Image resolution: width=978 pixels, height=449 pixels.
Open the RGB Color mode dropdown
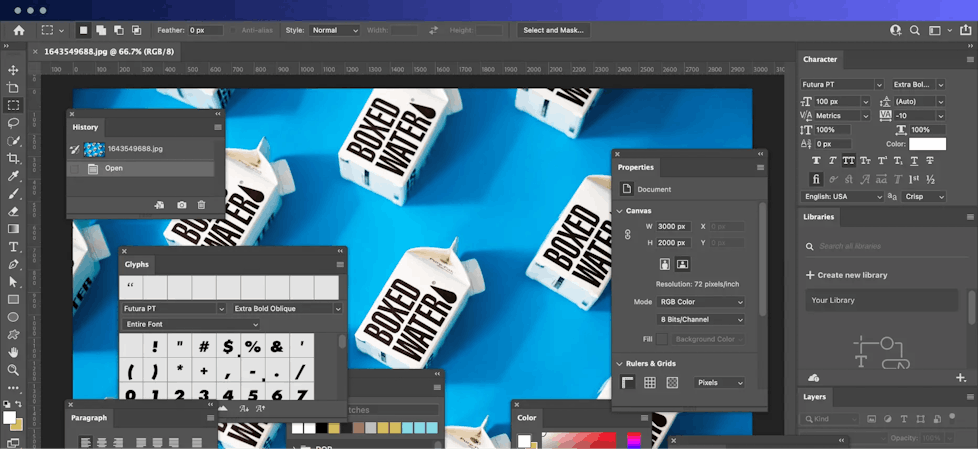click(701, 302)
